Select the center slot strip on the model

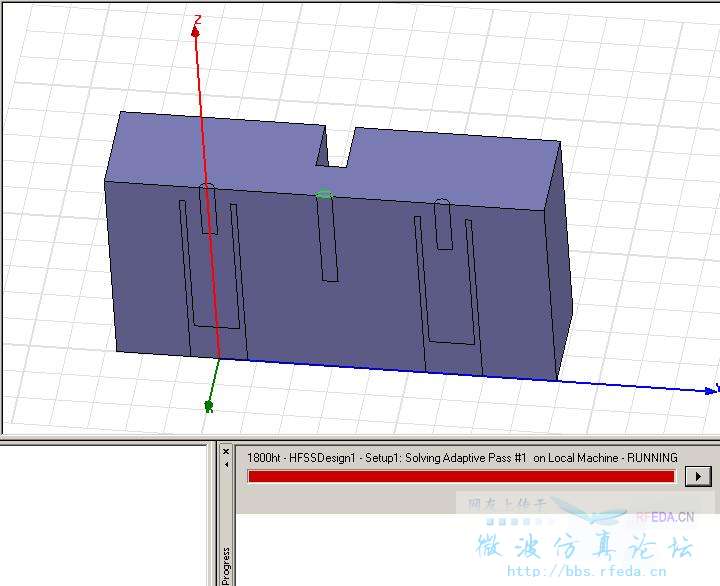tap(328, 239)
